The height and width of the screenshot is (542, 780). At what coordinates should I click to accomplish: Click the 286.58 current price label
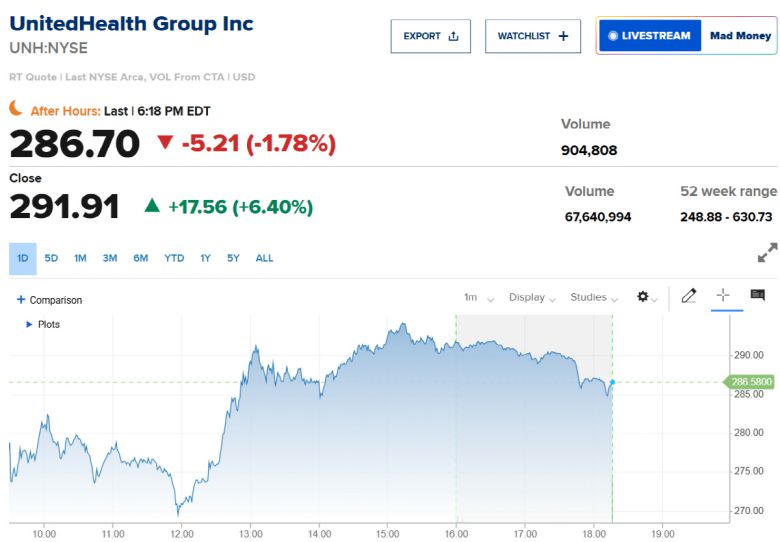point(751,382)
